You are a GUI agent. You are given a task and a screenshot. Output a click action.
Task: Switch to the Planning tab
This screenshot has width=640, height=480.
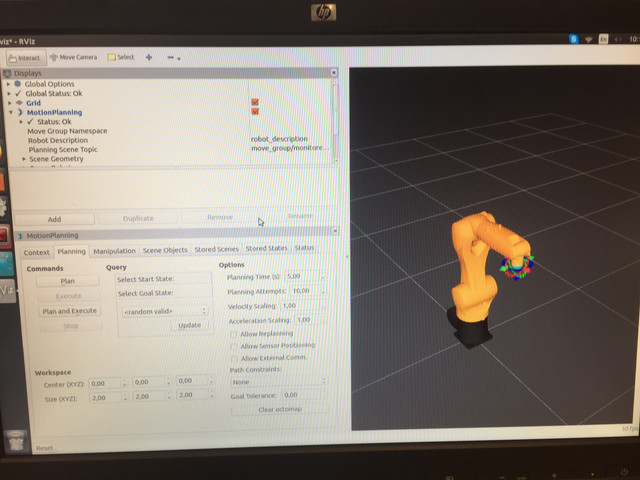[x=71, y=251]
